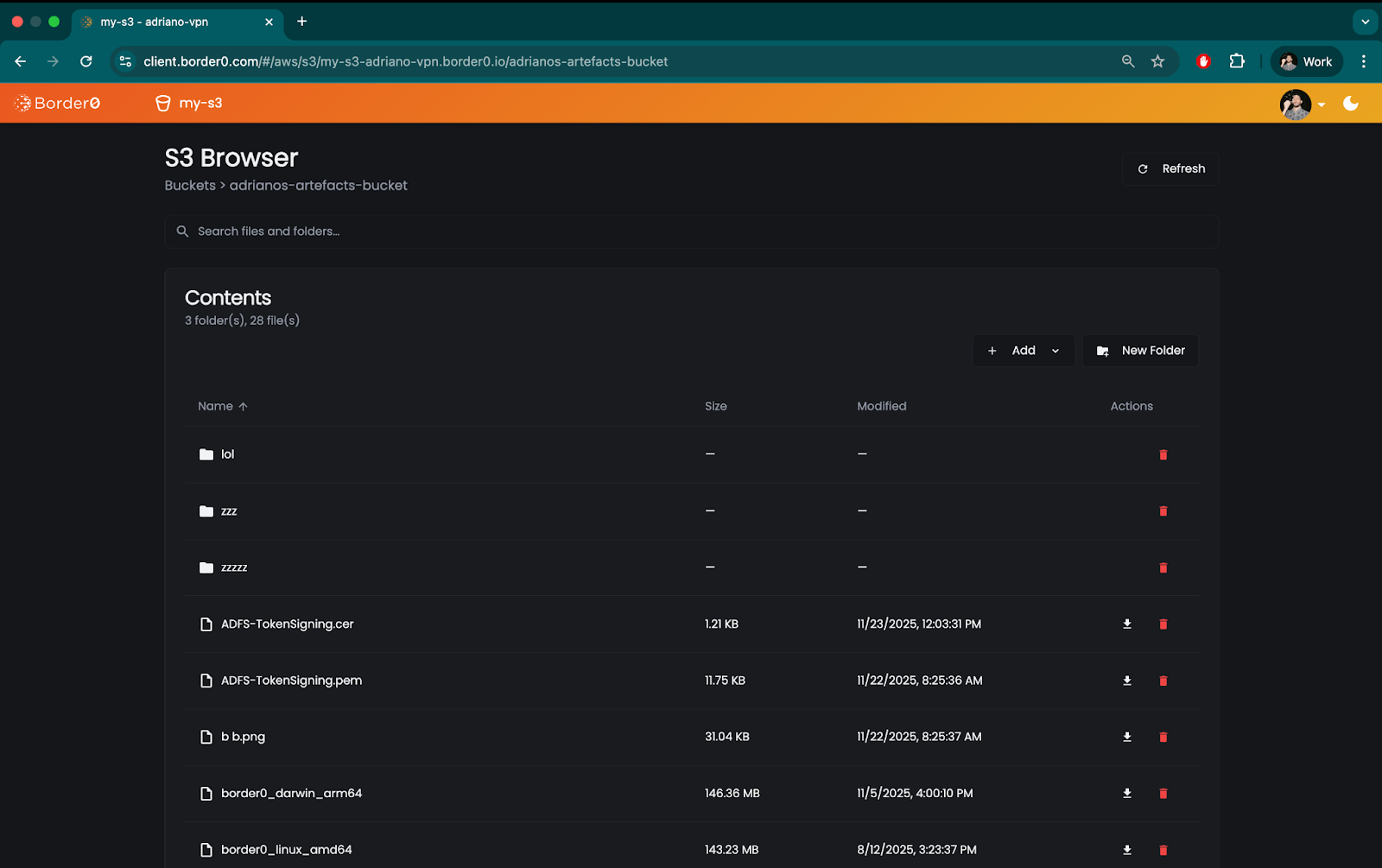Refresh the S3 bucket listing

1170,168
